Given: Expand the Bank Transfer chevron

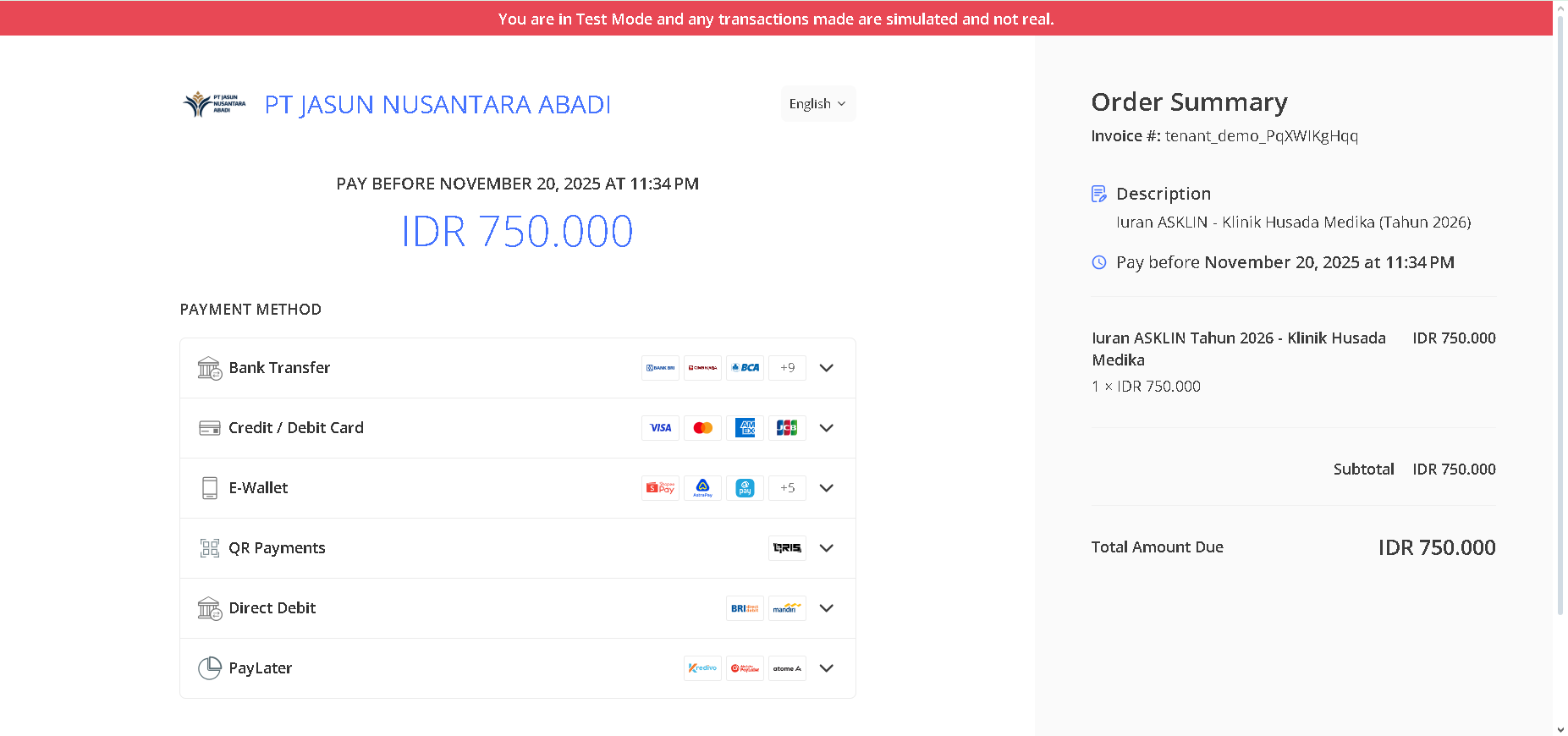Looking at the screenshot, I should pos(827,368).
